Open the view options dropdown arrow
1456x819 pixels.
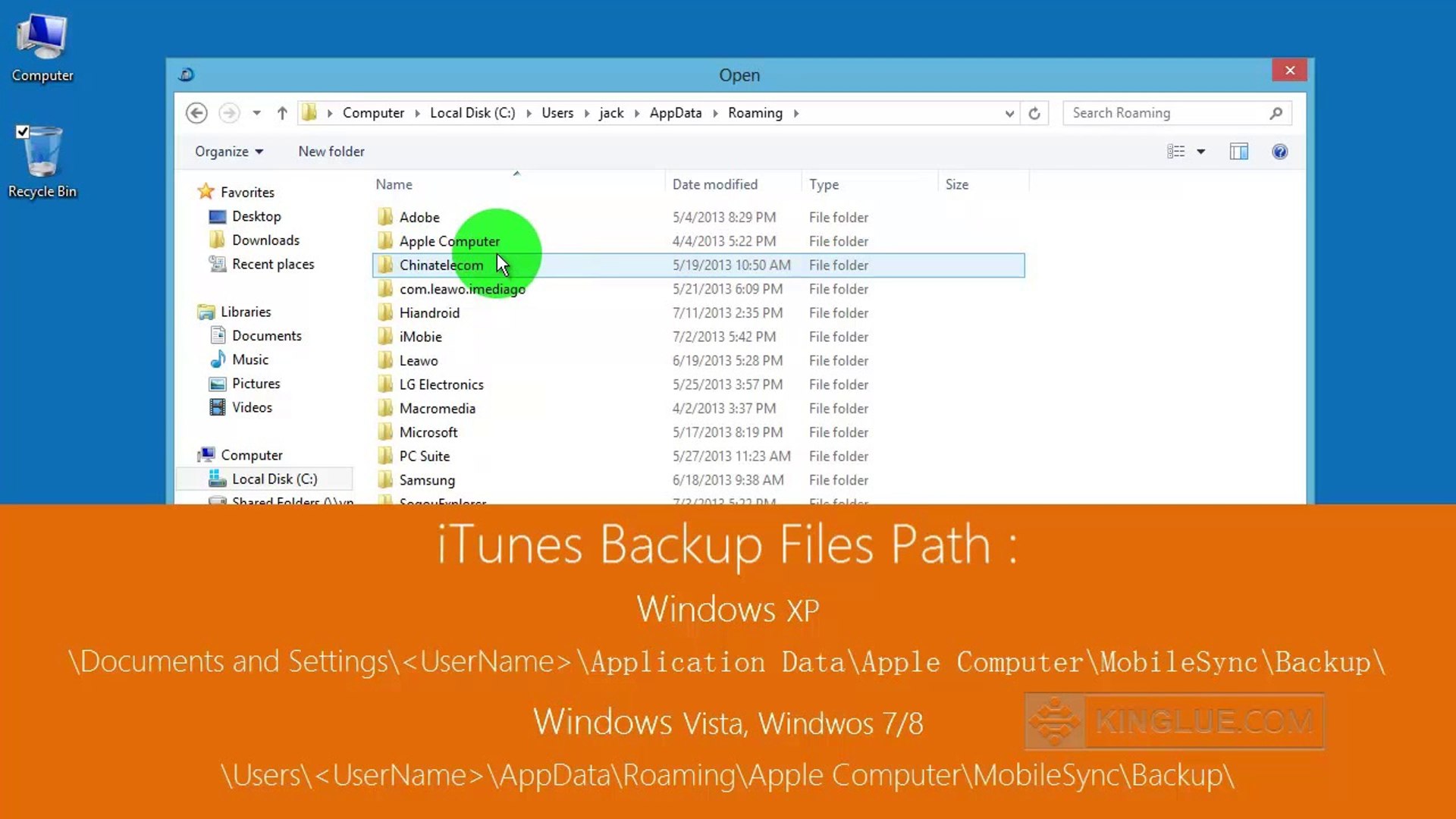1201,152
